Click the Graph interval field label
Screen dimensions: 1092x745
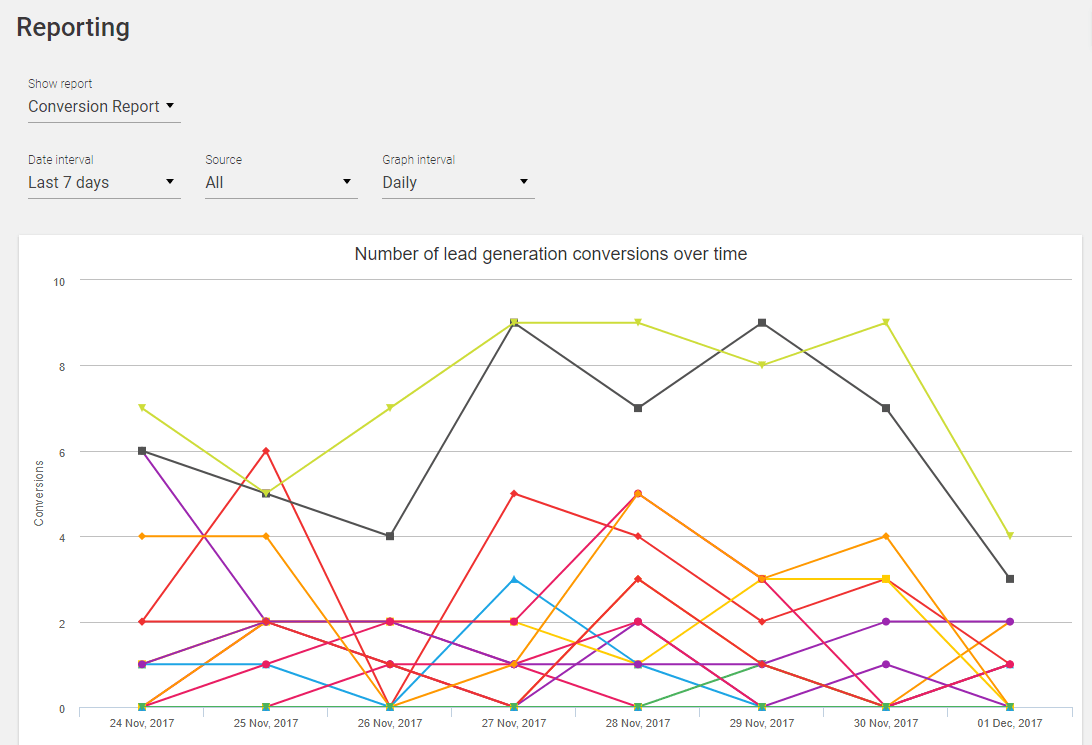(419, 159)
